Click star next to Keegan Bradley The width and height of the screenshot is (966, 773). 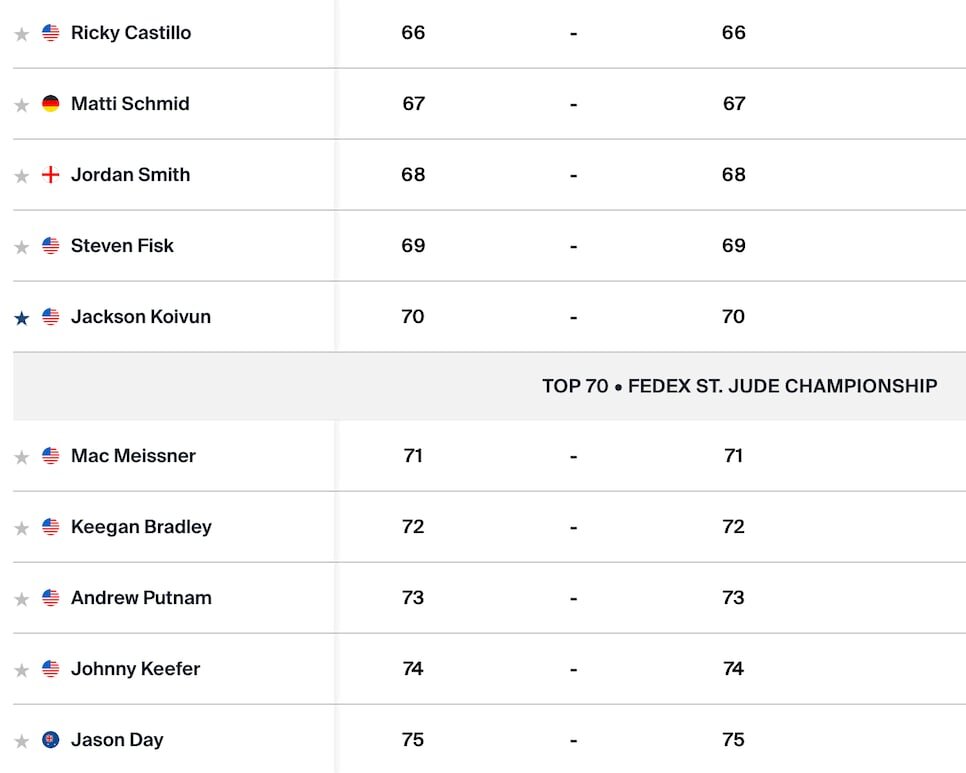(22, 528)
